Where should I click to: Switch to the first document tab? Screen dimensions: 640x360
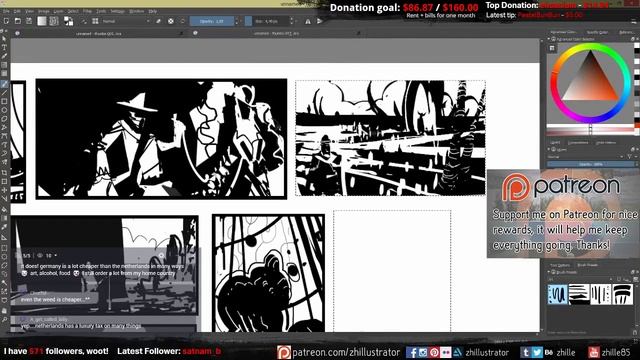pos(98,33)
